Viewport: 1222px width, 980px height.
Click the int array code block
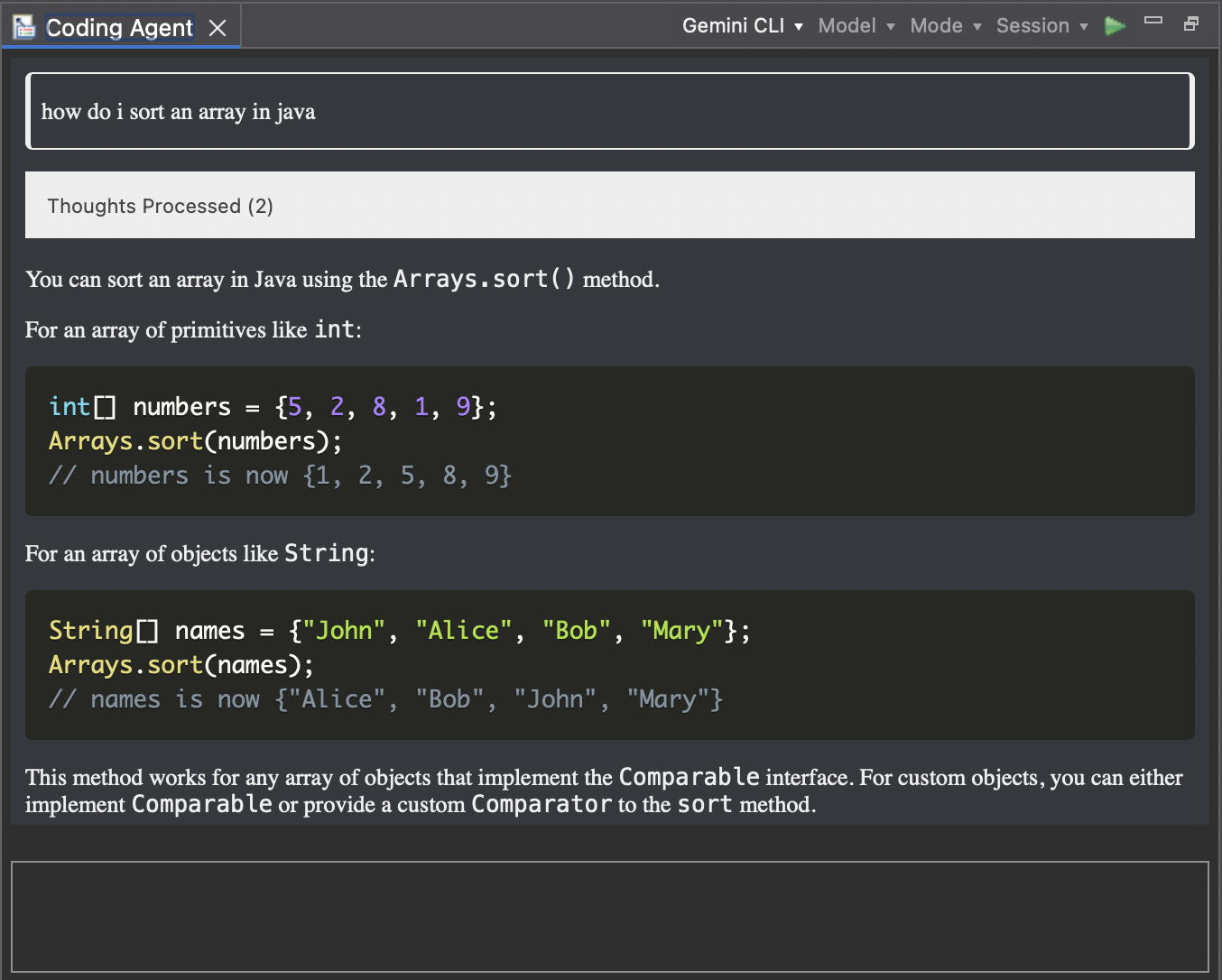pos(610,441)
